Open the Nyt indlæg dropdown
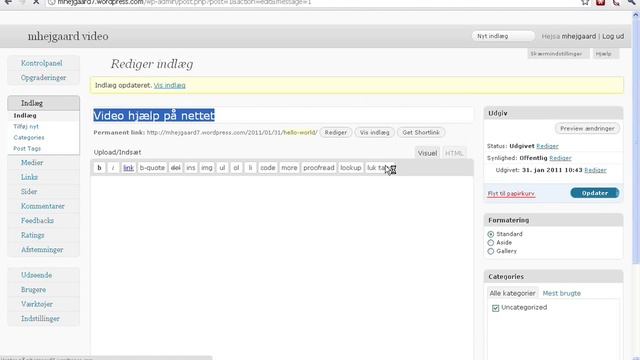The image size is (640, 360). point(503,36)
